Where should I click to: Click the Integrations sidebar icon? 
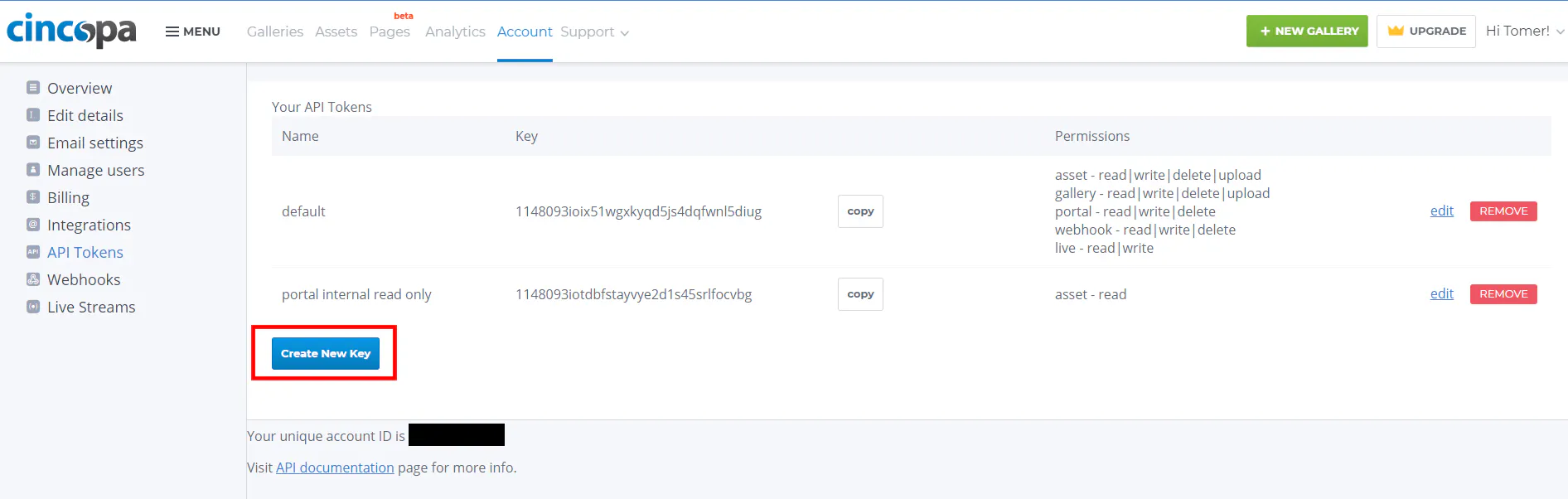coord(33,224)
